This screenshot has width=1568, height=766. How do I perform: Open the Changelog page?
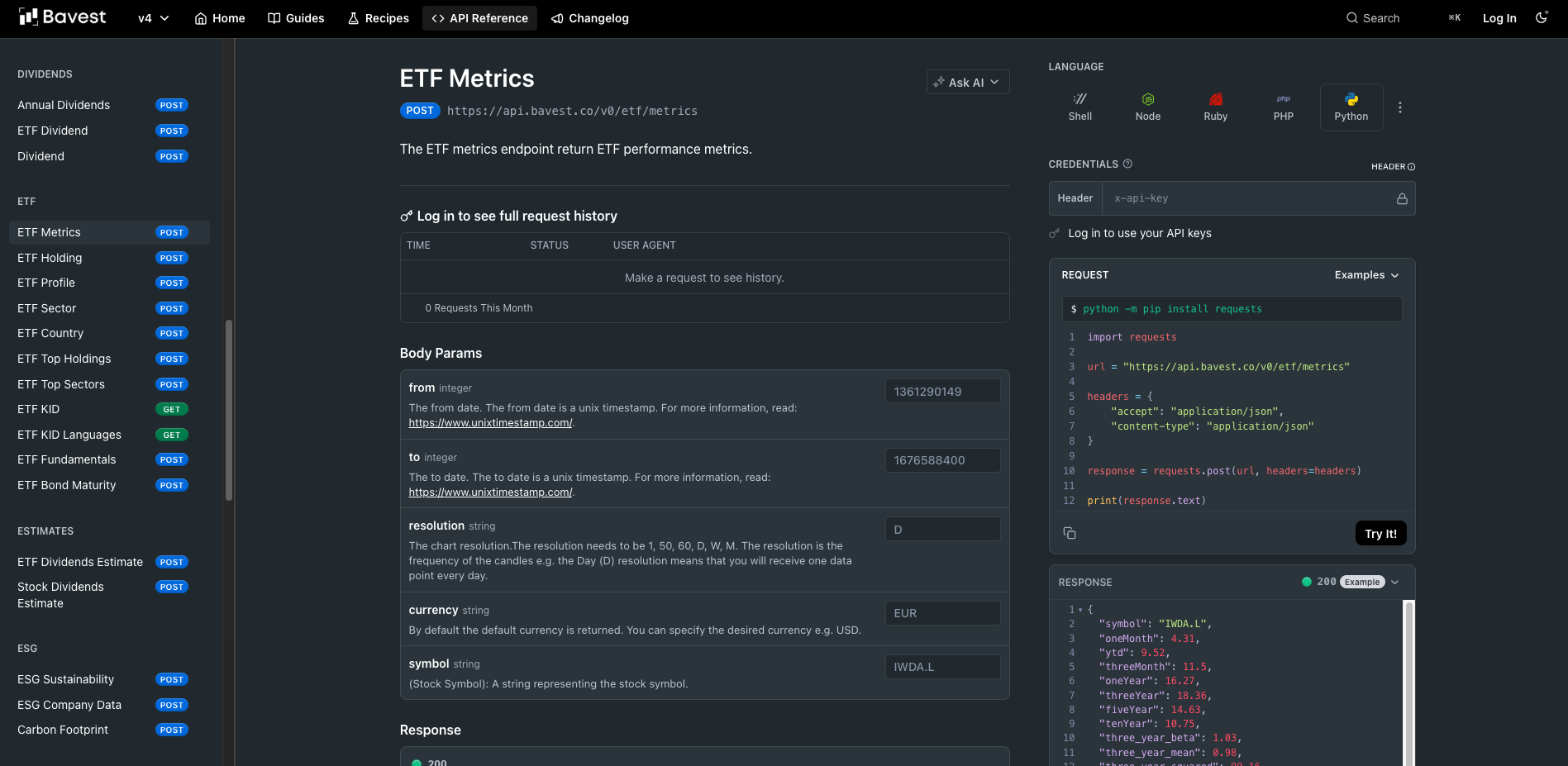[x=590, y=18]
